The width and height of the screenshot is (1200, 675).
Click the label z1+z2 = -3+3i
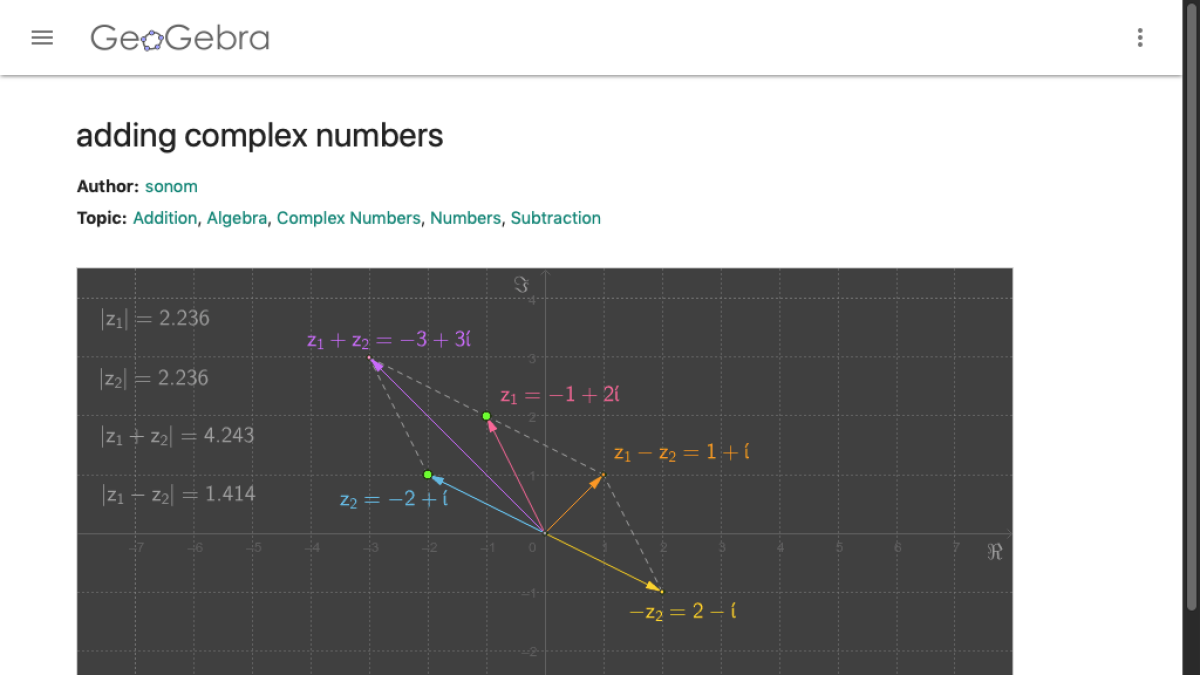[389, 340]
